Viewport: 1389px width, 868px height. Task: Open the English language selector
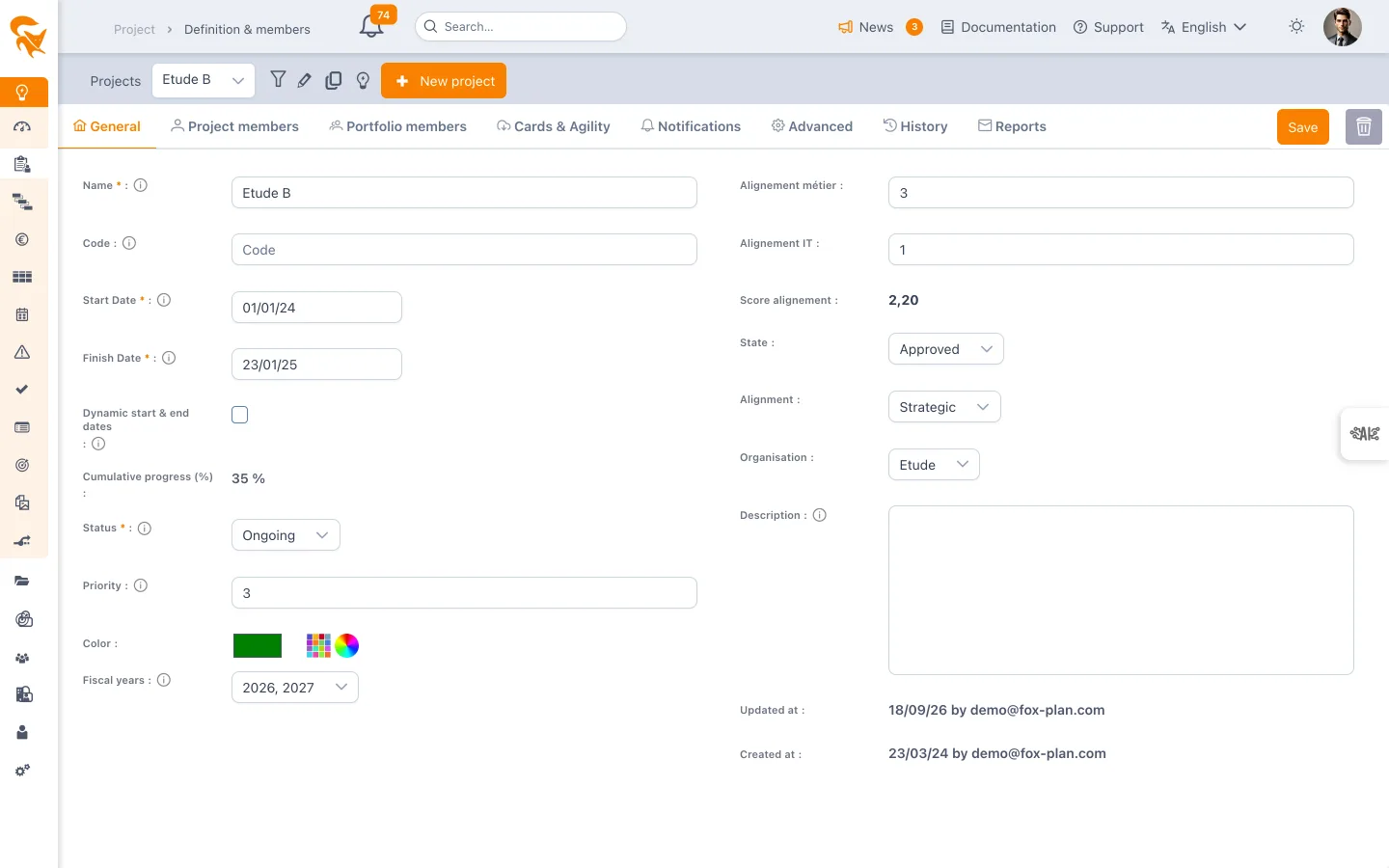1204,27
